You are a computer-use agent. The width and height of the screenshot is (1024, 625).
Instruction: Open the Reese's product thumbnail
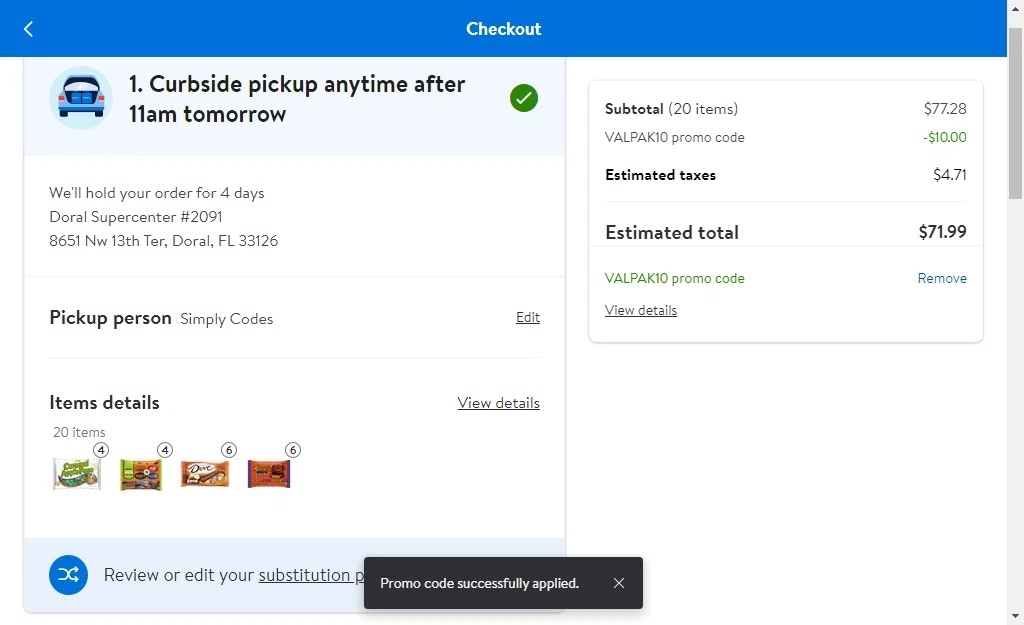click(x=269, y=473)
